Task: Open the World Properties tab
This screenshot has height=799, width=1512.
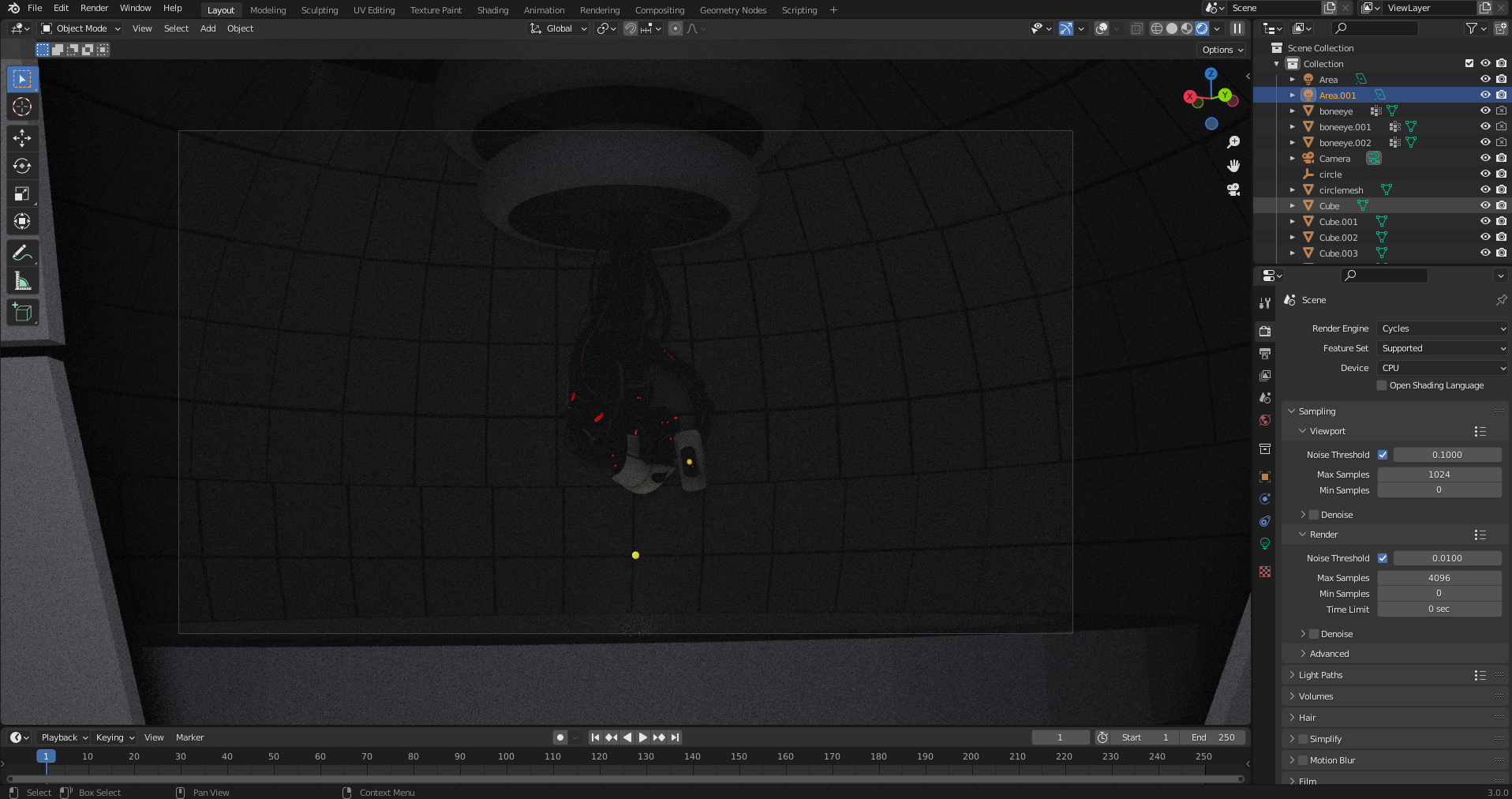Action: click(x=1264, y=420)
